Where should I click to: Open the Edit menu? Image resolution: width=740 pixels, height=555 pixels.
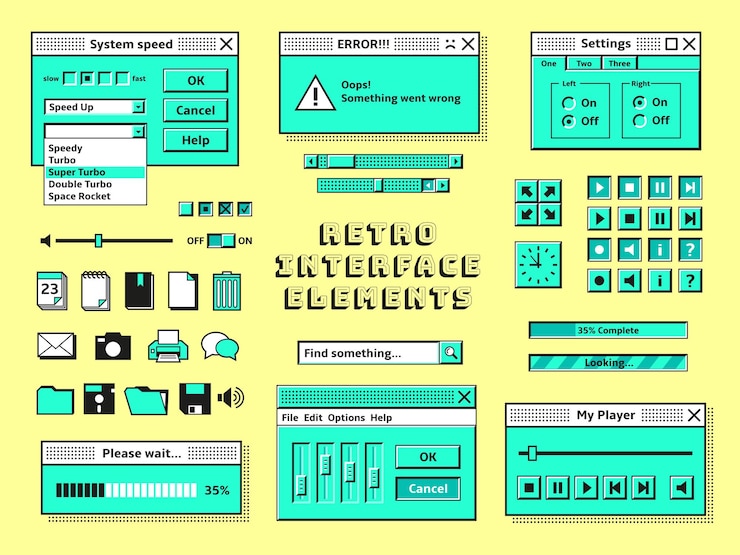pyautogui.click(x=313, y=418)
